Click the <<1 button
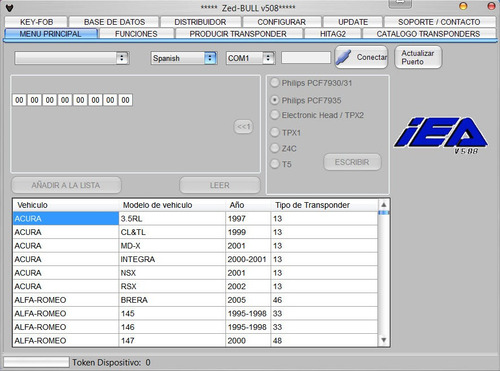The image size is (500, 371). point(243,127)
